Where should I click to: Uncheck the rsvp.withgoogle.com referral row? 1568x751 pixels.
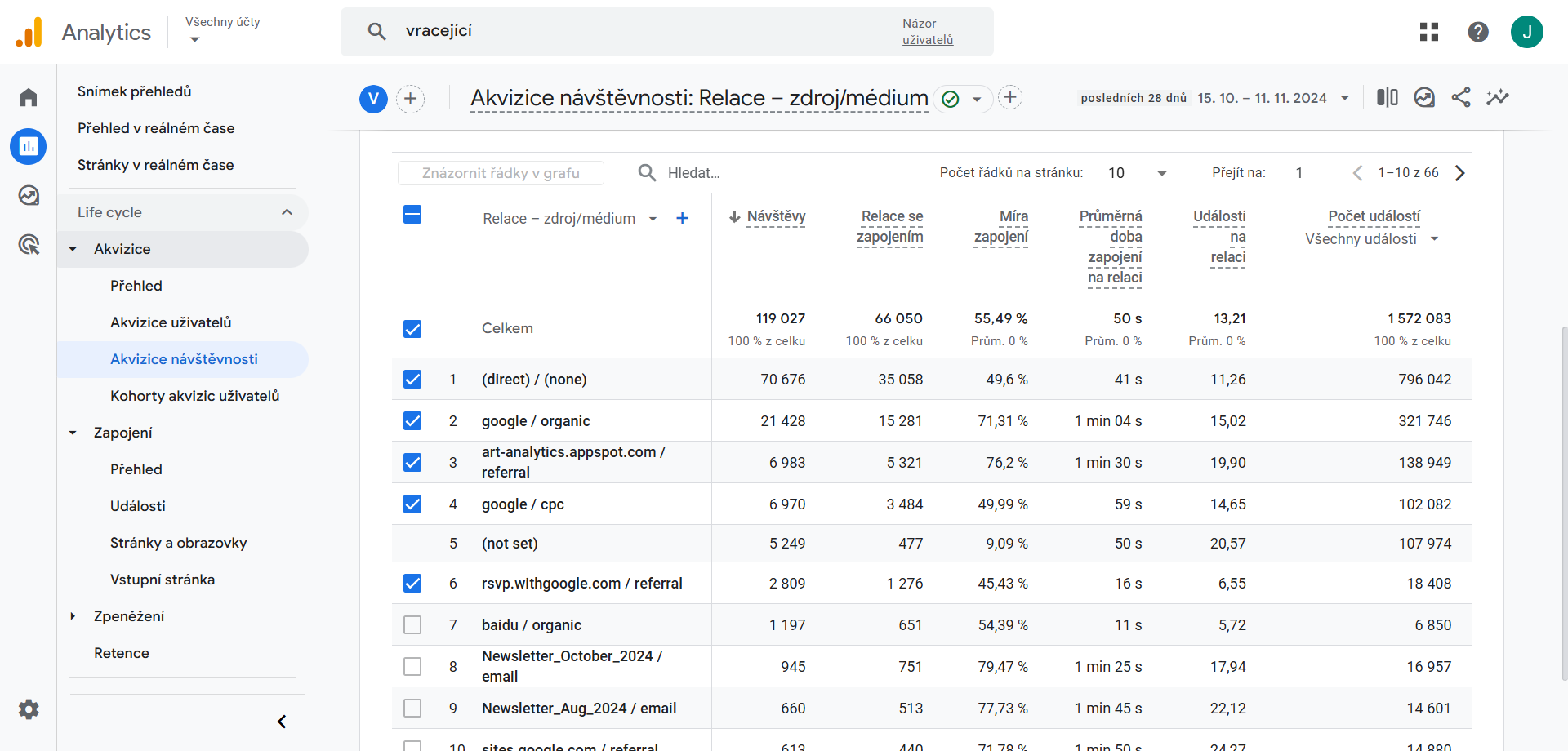412,584
